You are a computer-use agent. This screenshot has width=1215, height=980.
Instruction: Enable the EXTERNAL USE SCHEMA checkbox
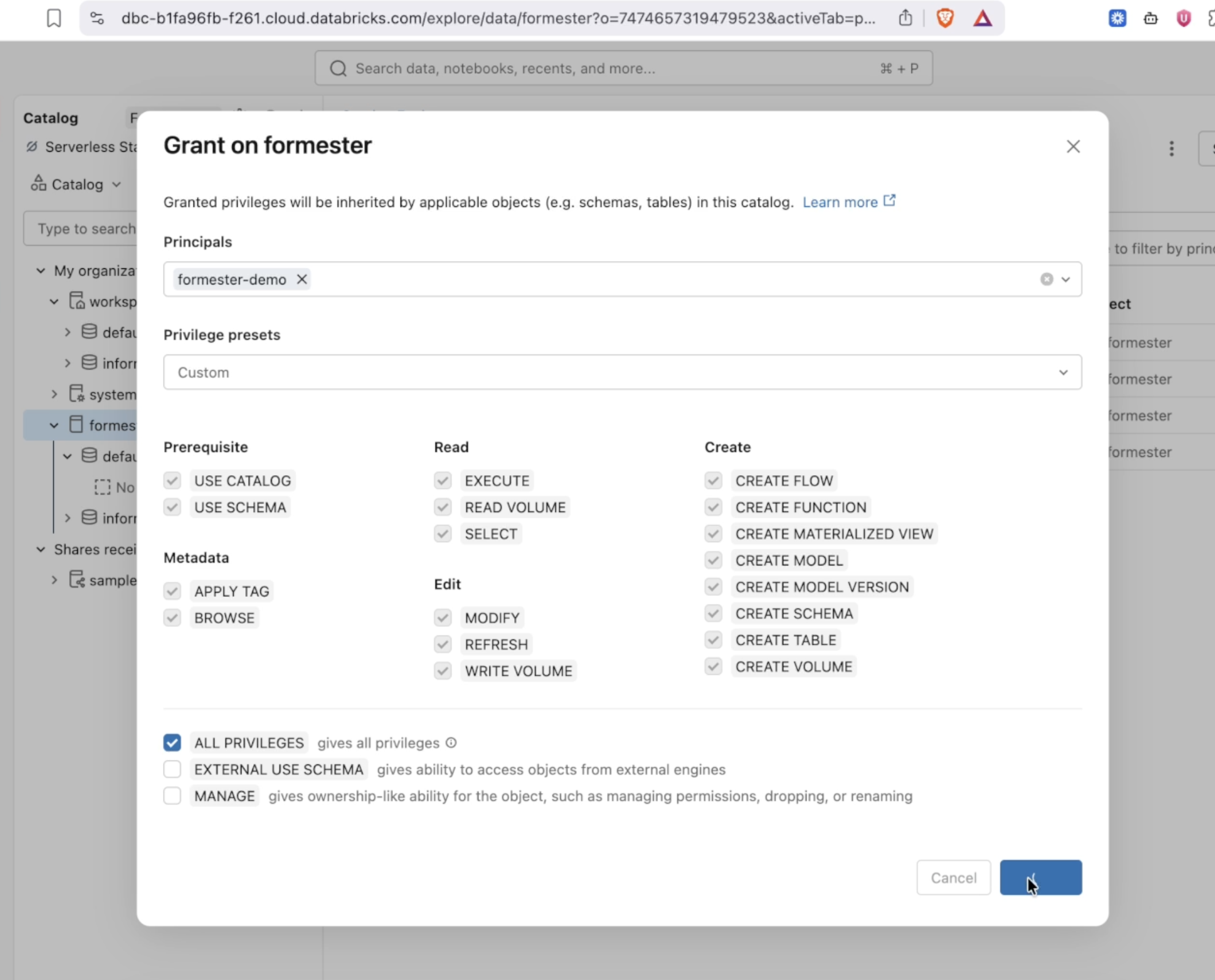172,769
